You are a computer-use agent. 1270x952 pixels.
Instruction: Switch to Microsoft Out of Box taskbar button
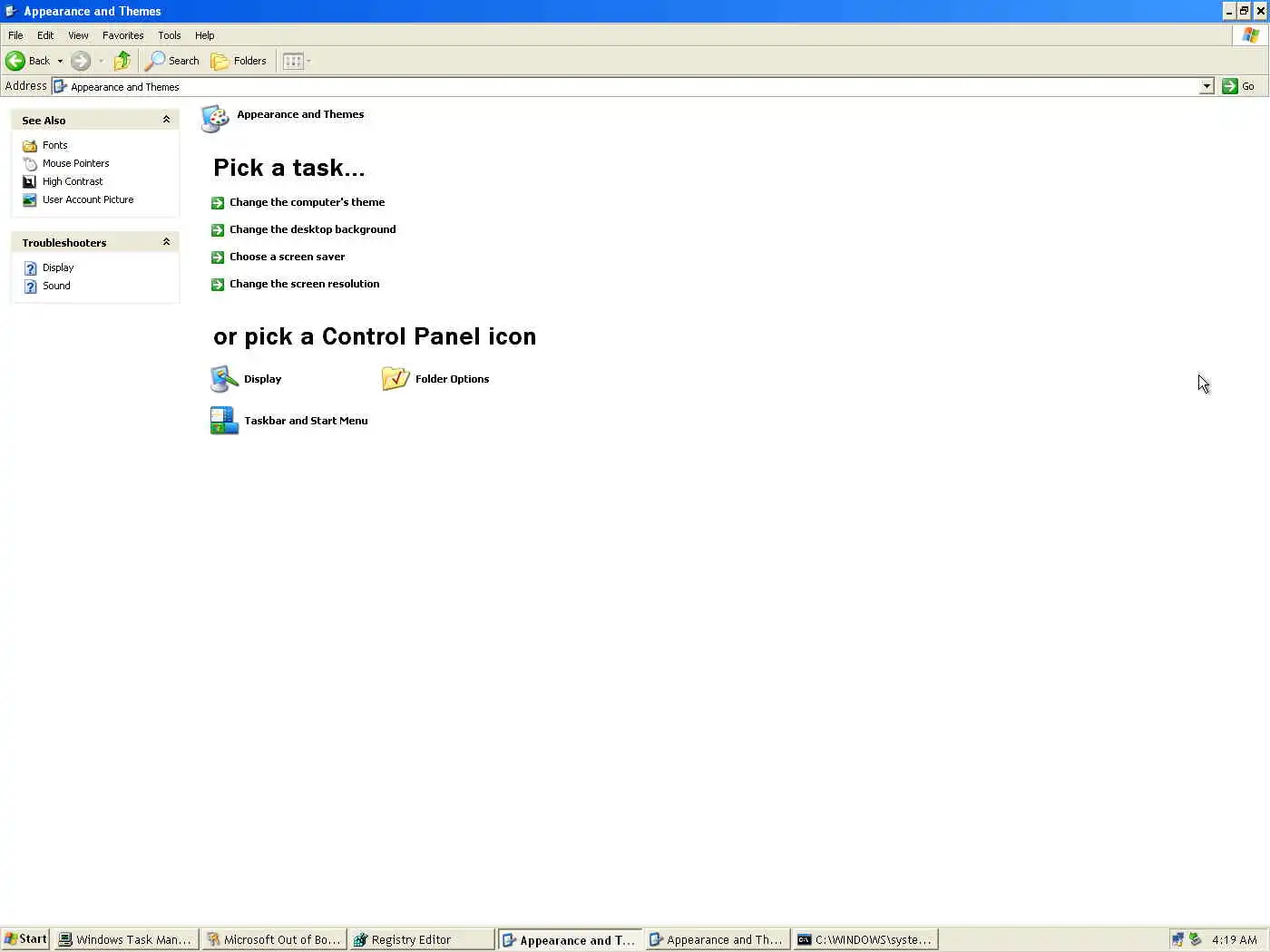click(274, 939)
